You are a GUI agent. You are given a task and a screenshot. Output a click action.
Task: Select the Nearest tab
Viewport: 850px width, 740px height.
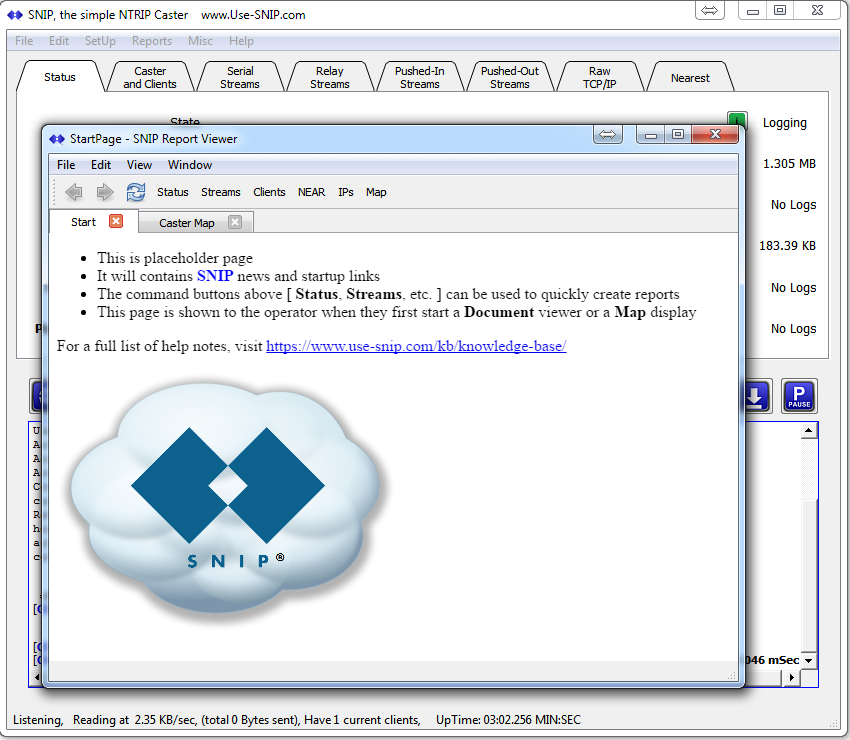[x=690, y=78]
